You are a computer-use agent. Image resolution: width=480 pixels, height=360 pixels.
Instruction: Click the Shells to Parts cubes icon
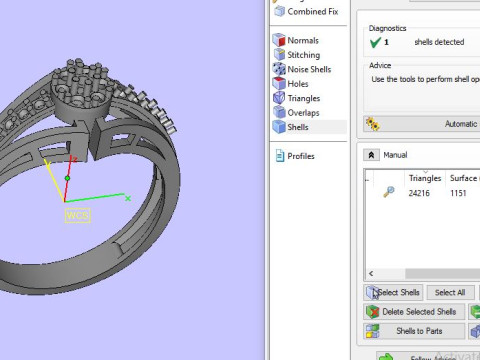click(373, 331)
